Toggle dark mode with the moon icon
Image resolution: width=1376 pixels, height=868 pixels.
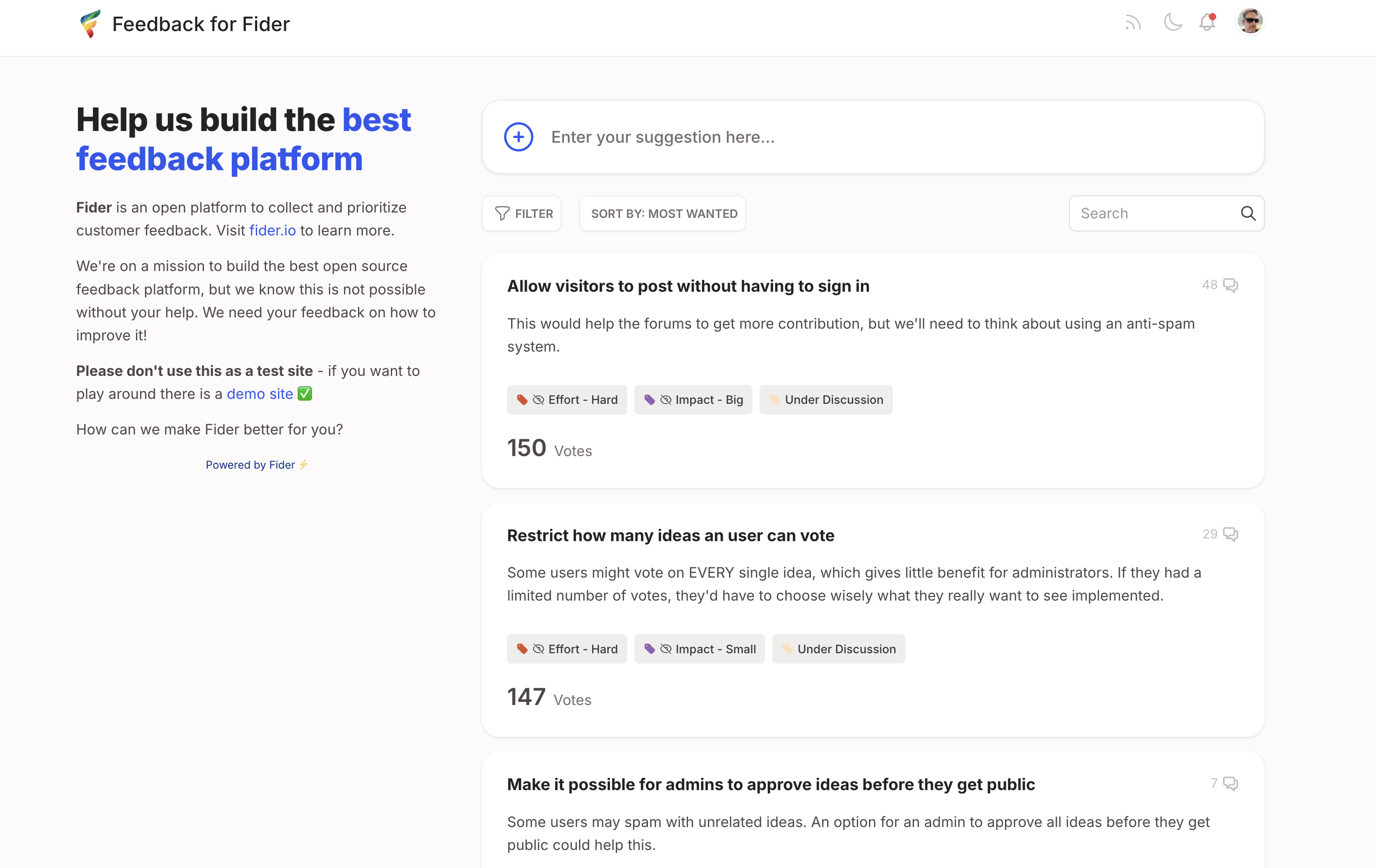point(1172,23)
